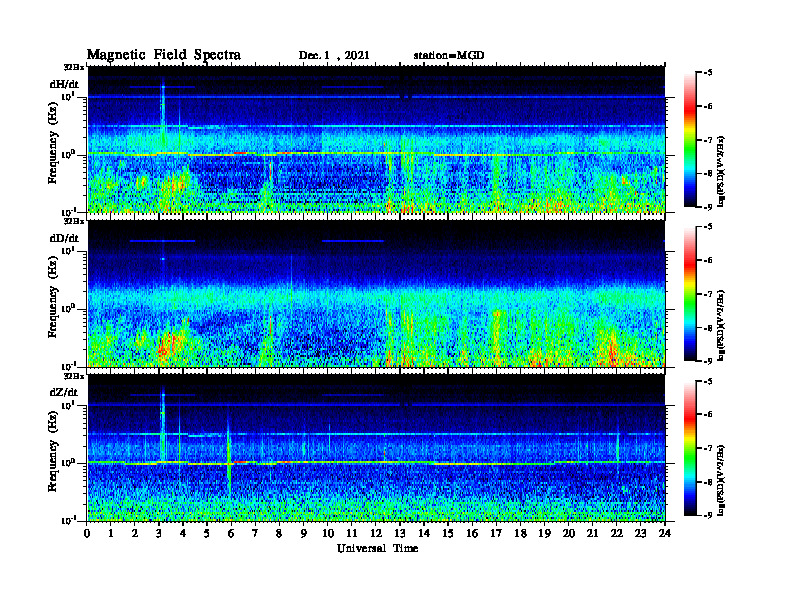
Task: Select the dD/dt panel color scale bar
Action: point(690,294)
